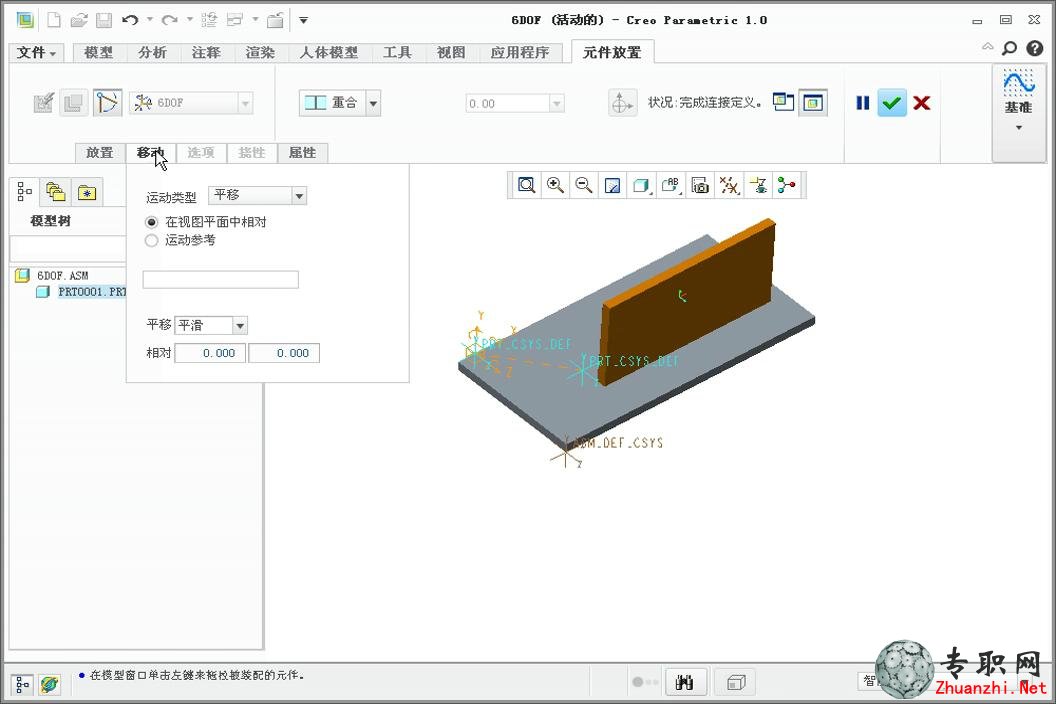
Task: Open the 移动 panel tab
Action: pos(151,153)
